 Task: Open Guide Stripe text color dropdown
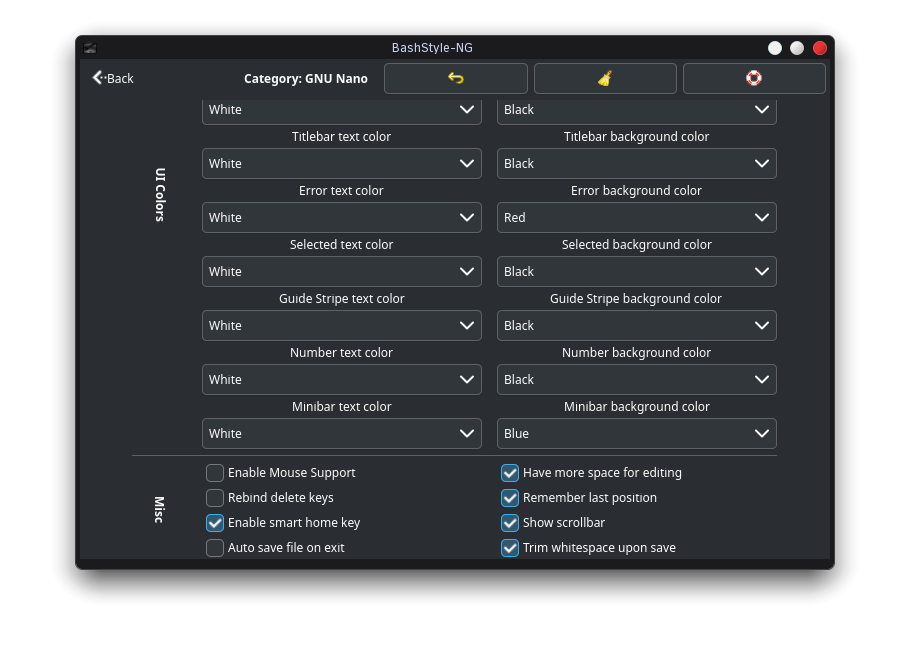342,325
